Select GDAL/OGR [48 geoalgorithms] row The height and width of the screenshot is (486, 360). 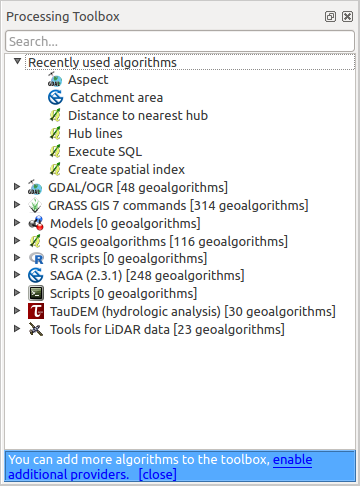(x=138, y=188)
